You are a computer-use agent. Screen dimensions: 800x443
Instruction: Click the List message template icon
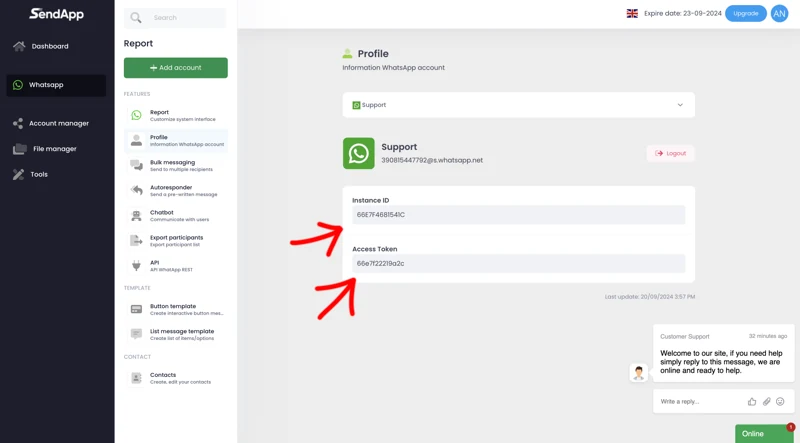pos(136,334)
